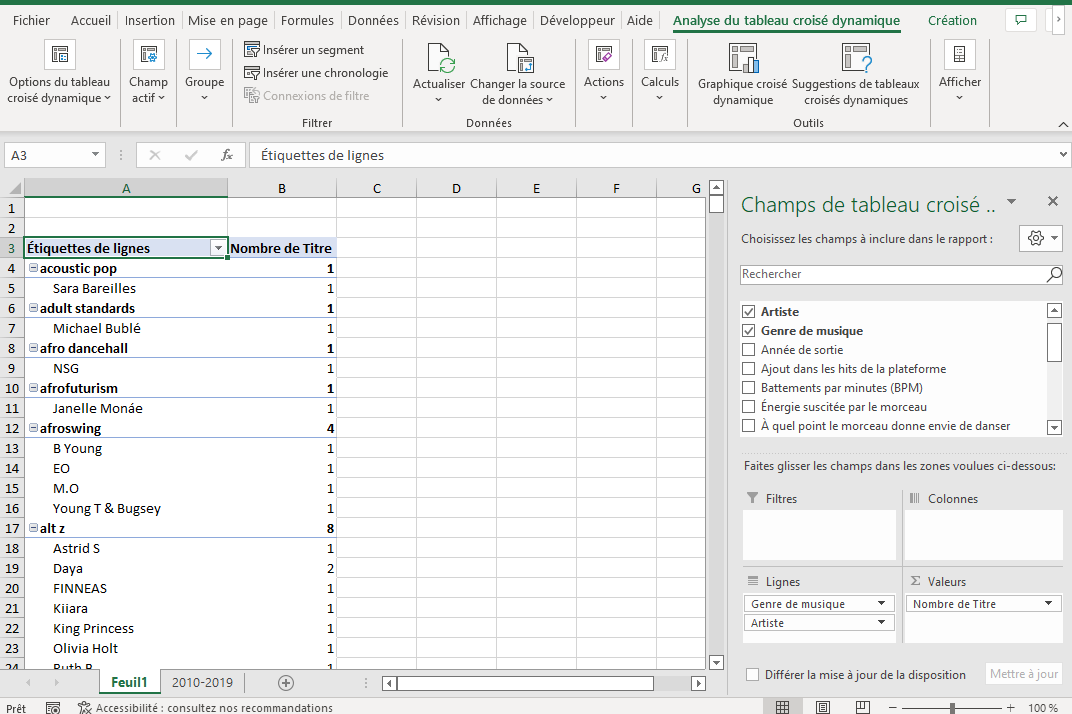Viewport: 1072px width, 714px height.
Task: Open the Champ actif menu
Action: click(x=148, y=74)
